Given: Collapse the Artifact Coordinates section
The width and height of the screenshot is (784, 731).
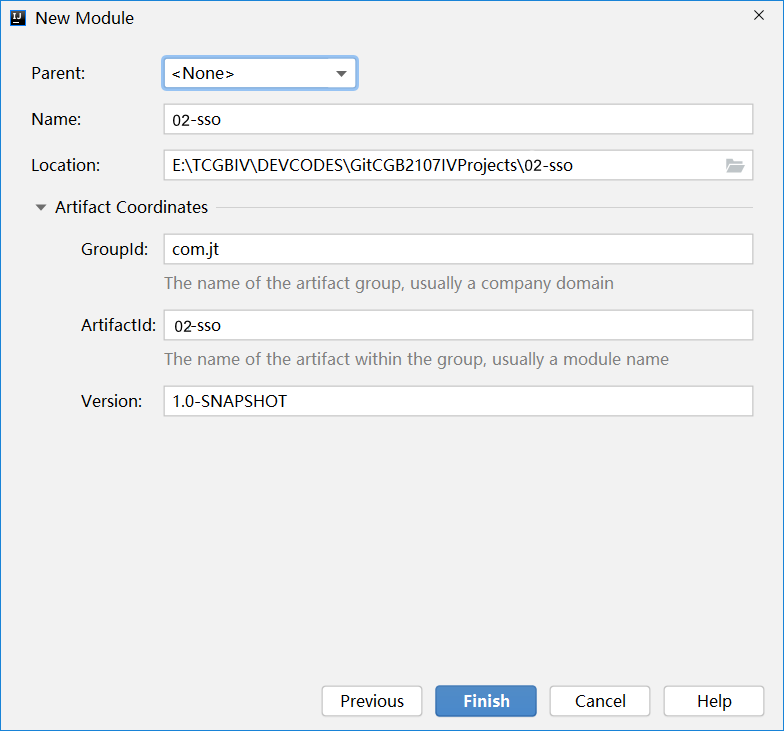Looking at the screenshot, I should [41, 207].
